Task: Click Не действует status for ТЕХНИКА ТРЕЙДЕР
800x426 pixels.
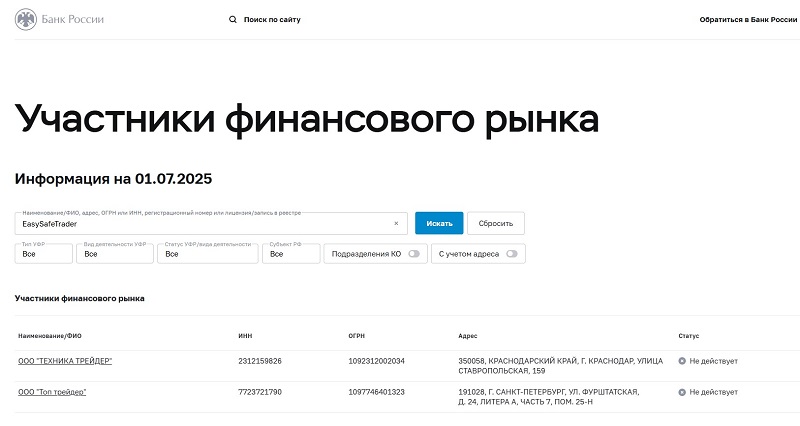Action: coord(713,361)
